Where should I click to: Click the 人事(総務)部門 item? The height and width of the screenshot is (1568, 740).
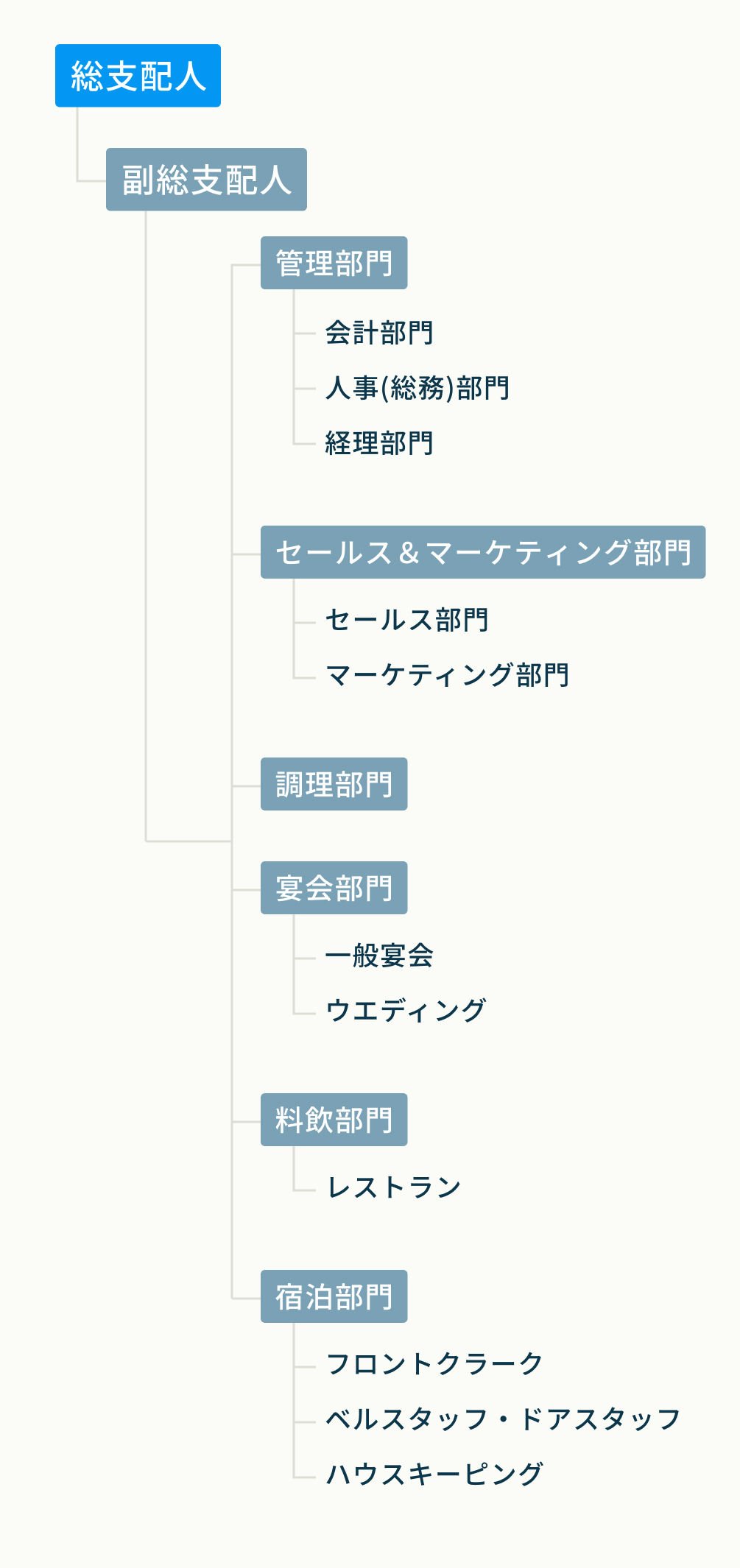[x=417, y=388]
